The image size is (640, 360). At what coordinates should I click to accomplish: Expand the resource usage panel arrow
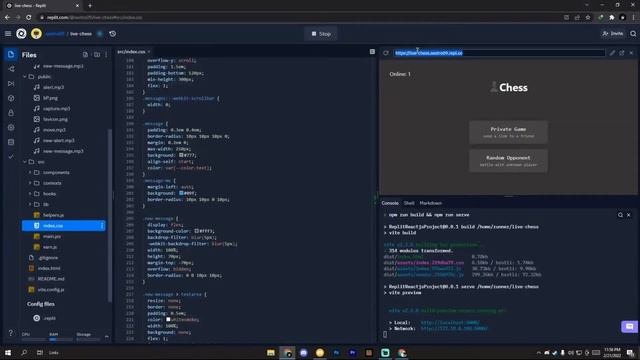107,336
